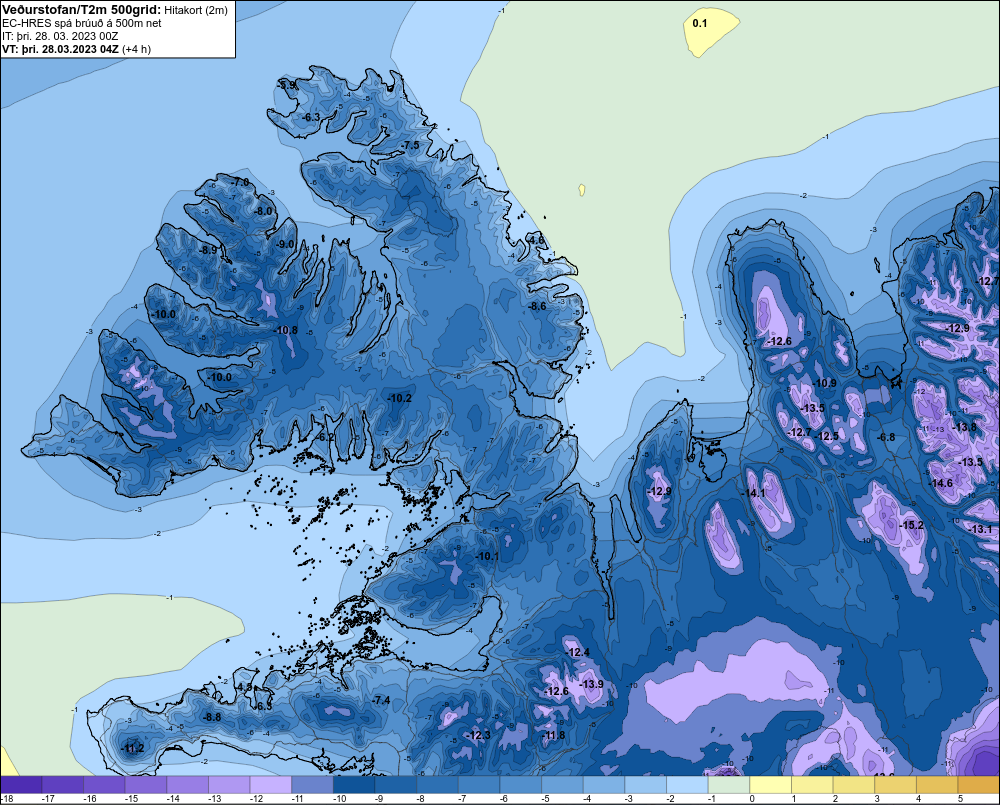Click the title text "Veðurstofan/T2m 500grid:"

82,10
